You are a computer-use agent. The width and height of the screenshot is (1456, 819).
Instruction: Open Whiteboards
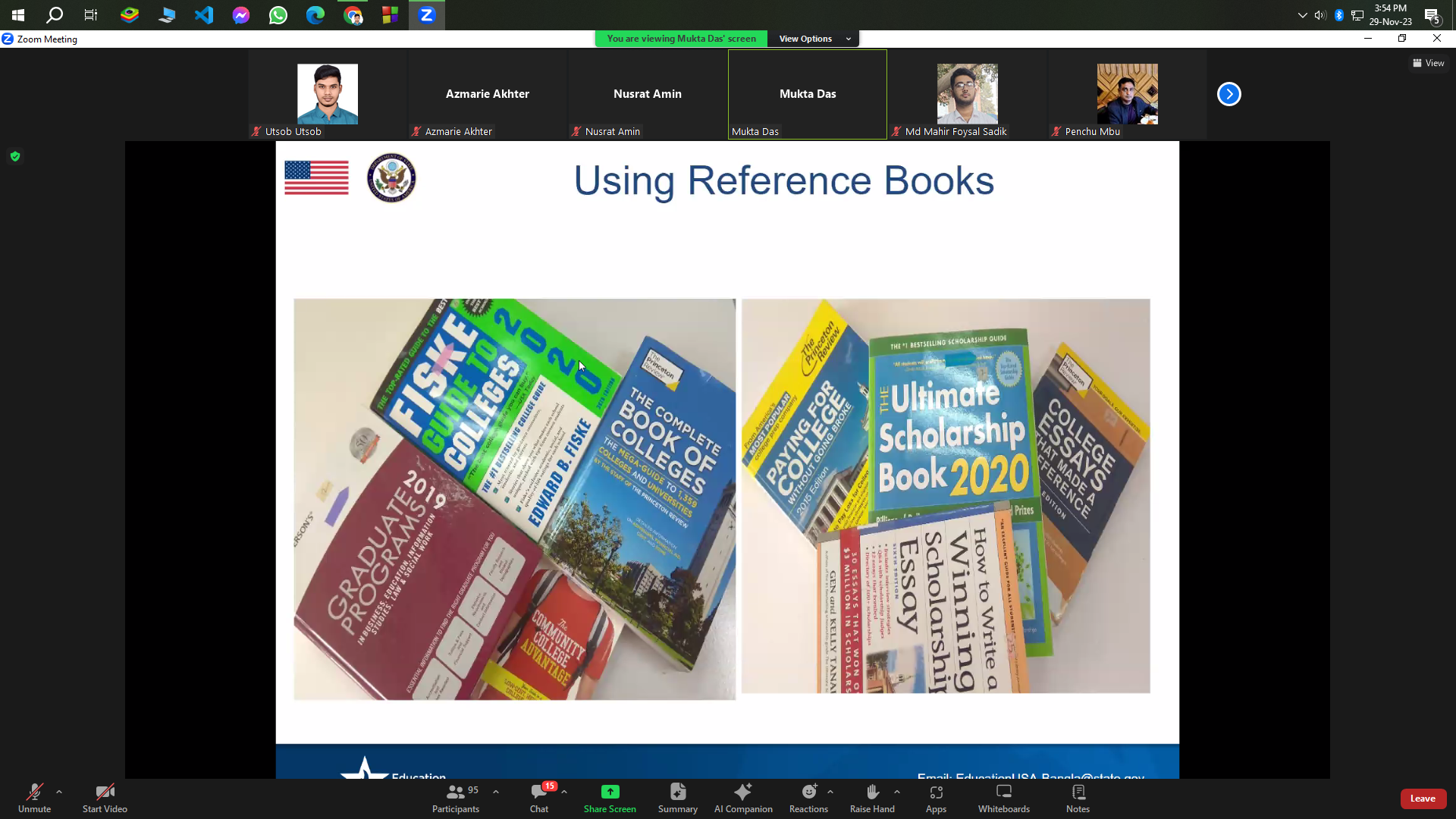(x=1003, y=798)
